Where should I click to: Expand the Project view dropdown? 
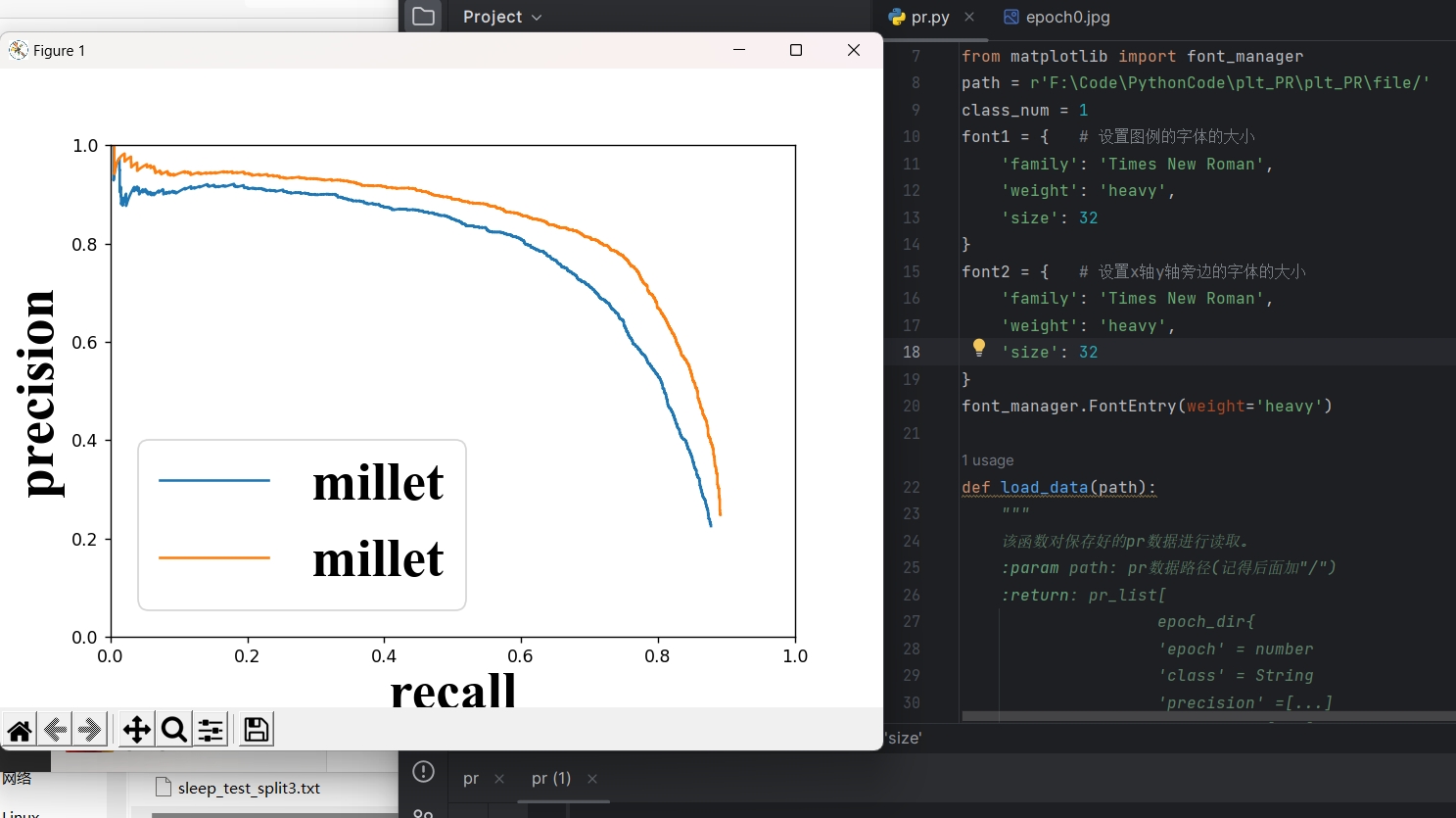(502, 17)
